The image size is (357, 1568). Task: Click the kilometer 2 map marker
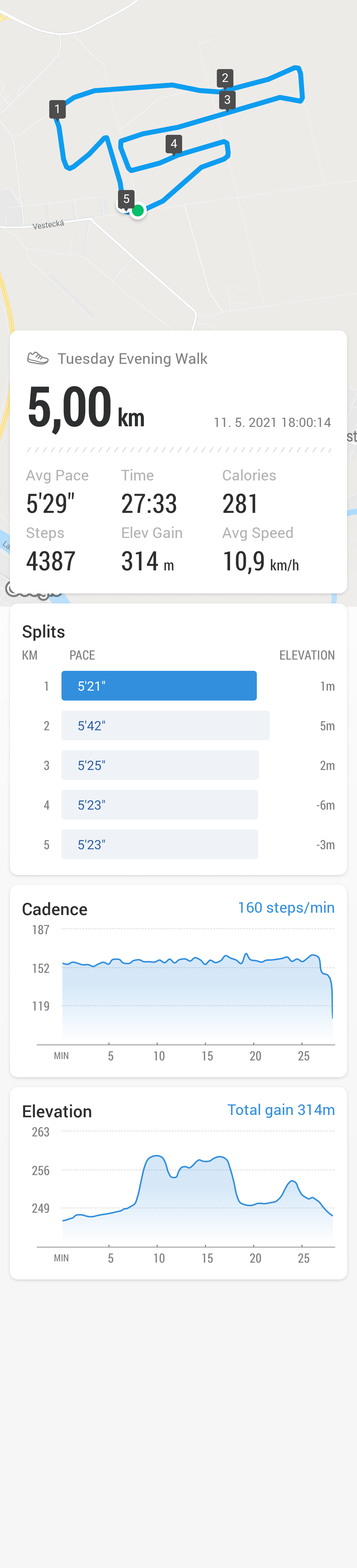225,78
